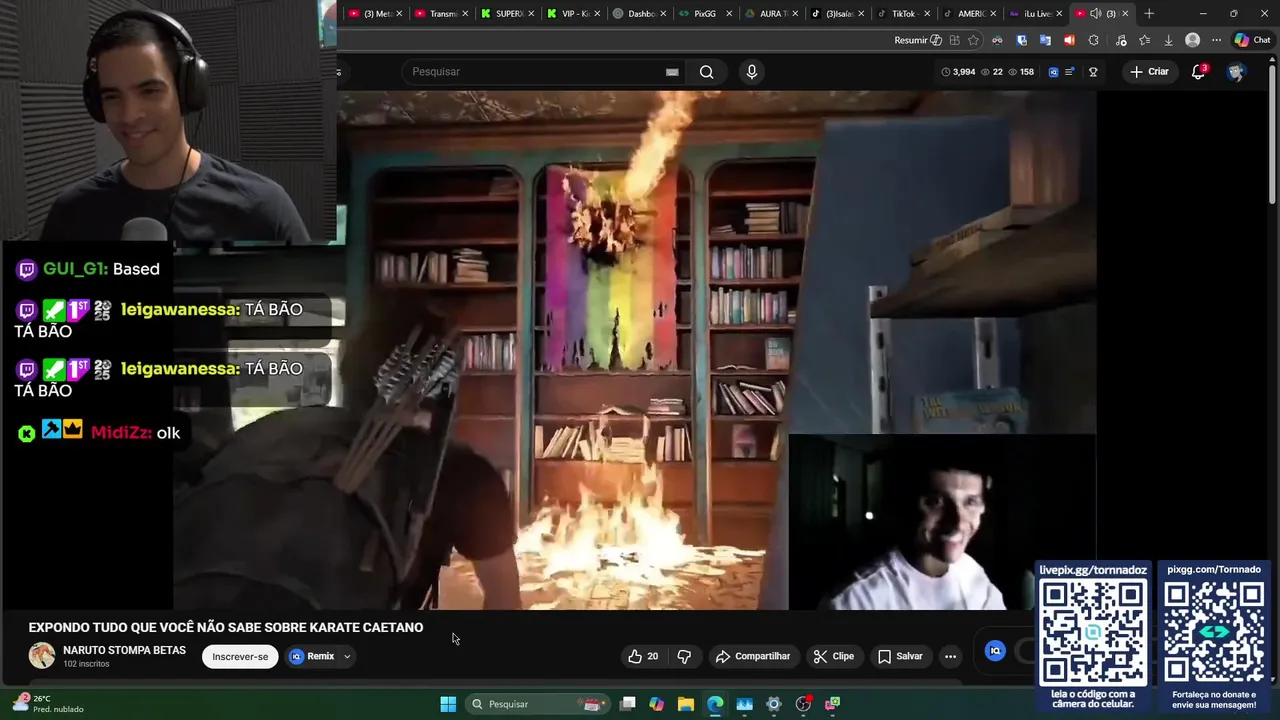The height and width of the screenshot is (720, 1280).
Task: Open the three-dot more actions menu
Action: pyautogui.click(x=950, y=656)
